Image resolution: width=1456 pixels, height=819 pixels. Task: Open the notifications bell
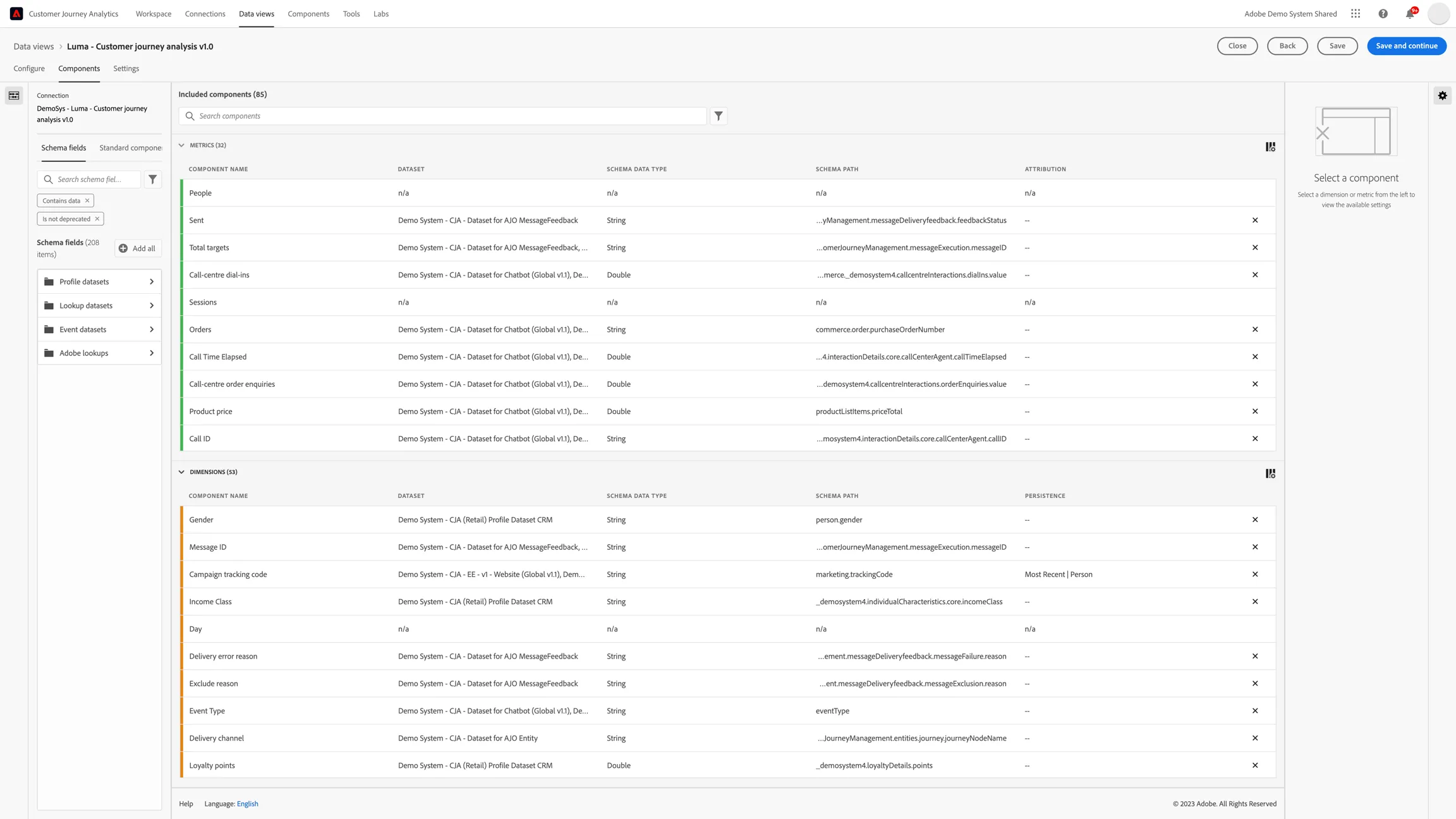[1410, 13]
